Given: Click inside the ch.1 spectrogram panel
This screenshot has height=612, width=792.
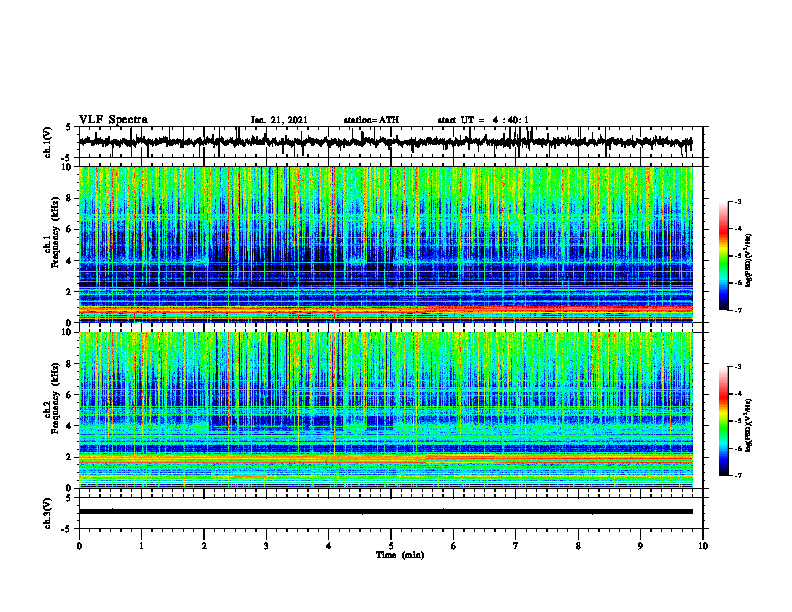Looking at the screenshot, I should pos(386,244).
